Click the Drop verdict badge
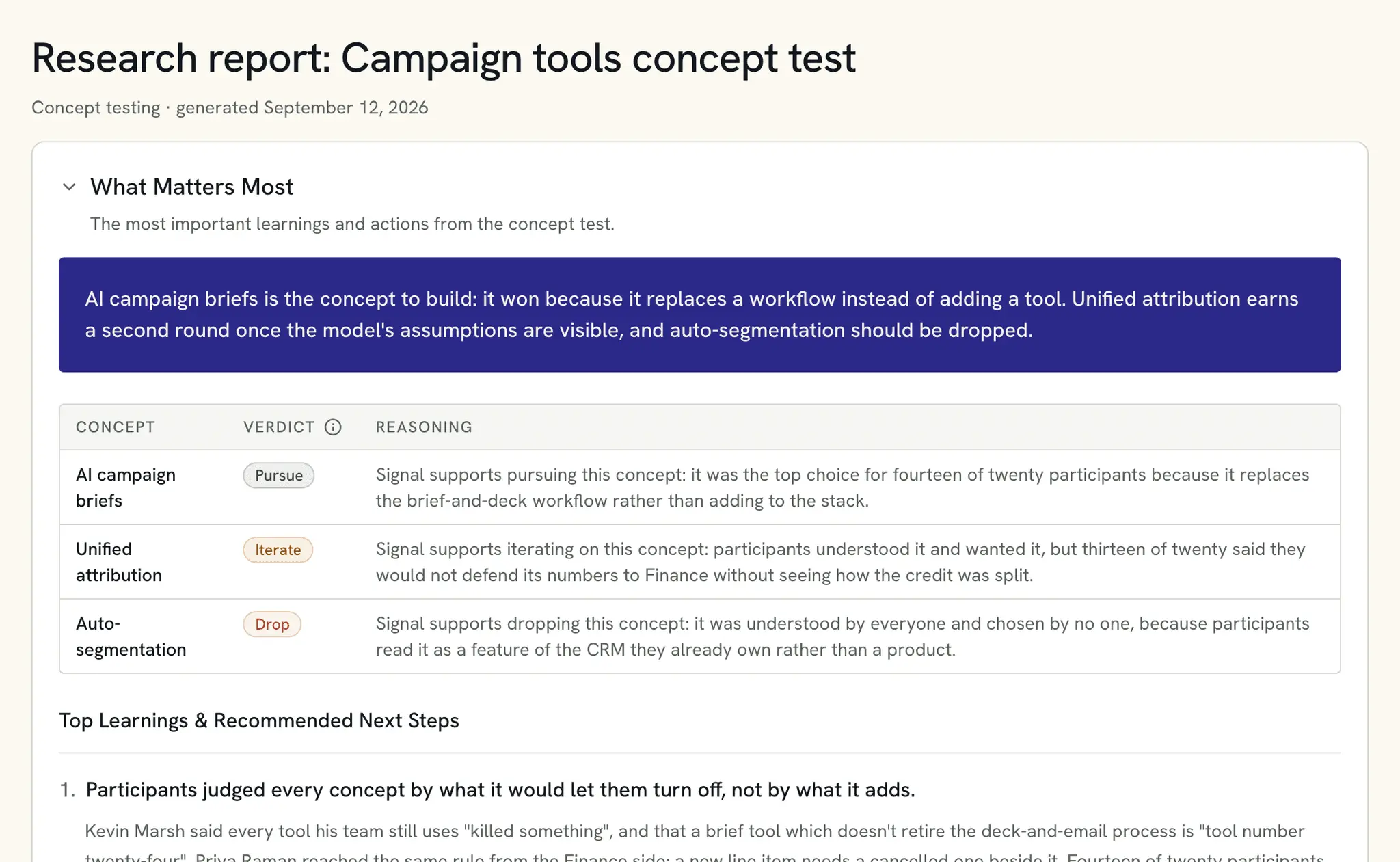1400x862 pixels. click(272, 625)
